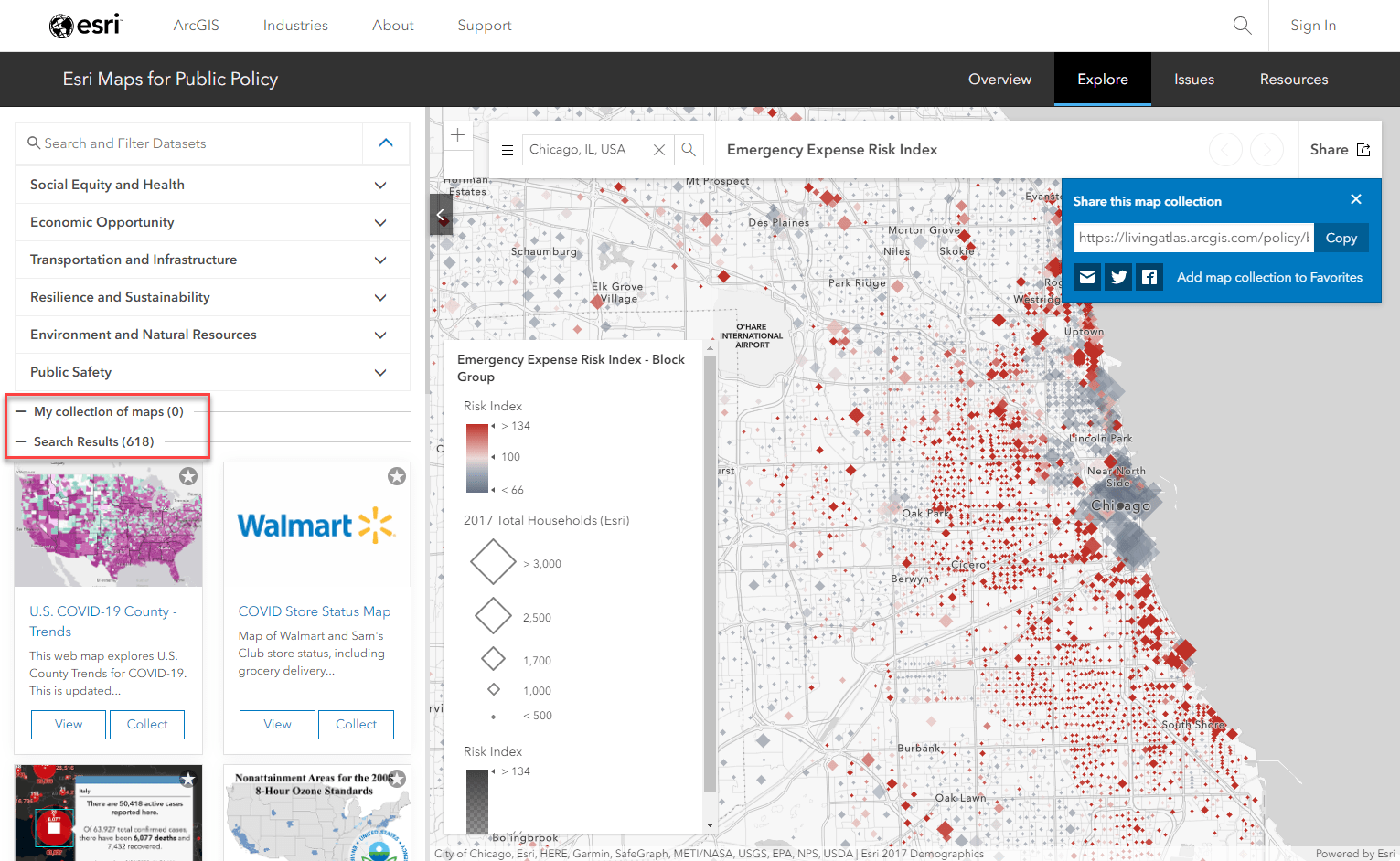View the COVID Store Status Map
The width and height of the screenshot is (1400, 861).
(277, 725)
